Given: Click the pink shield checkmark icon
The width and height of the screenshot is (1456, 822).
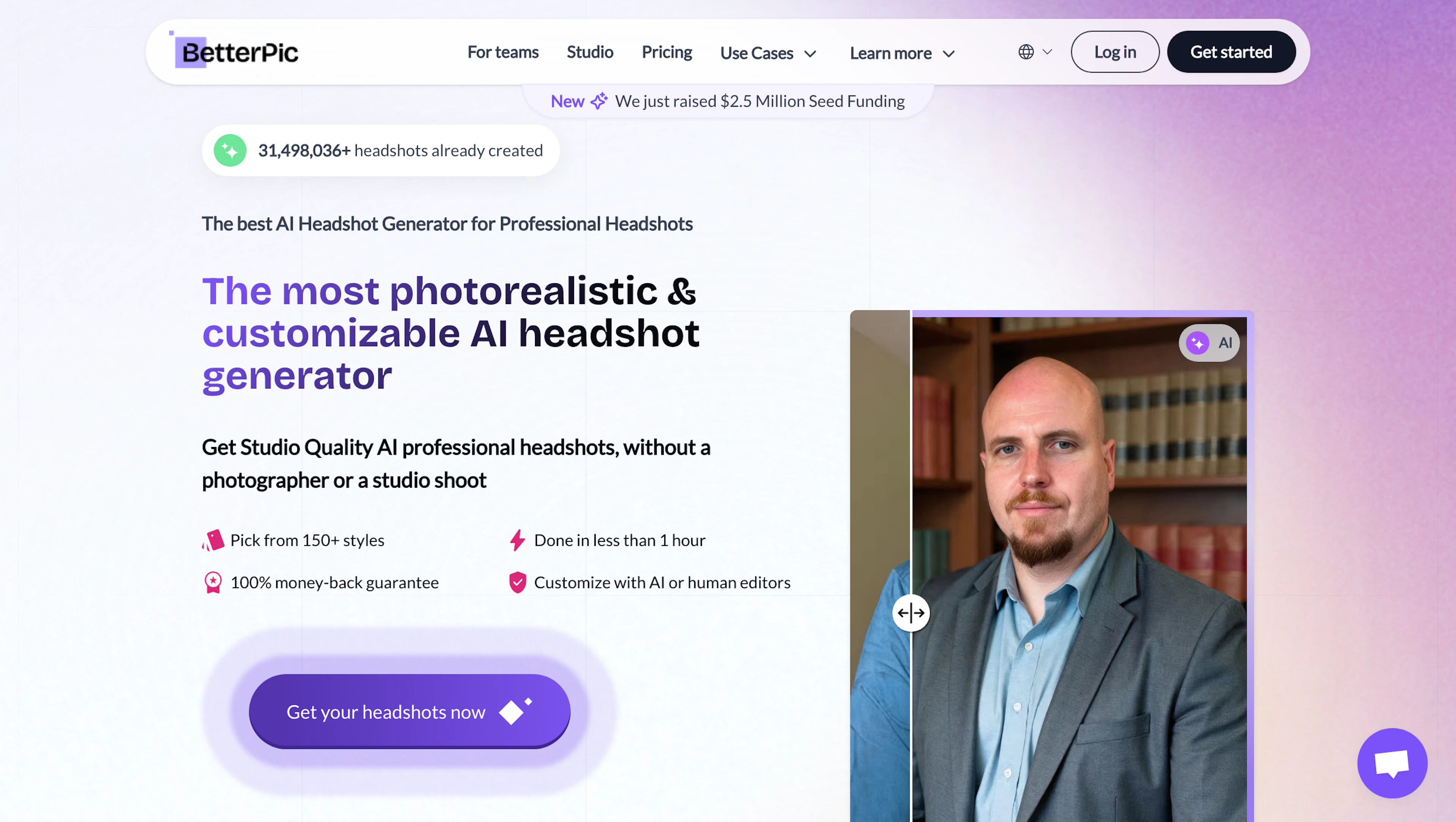Looking at the screenshot, I should [517, 582].
